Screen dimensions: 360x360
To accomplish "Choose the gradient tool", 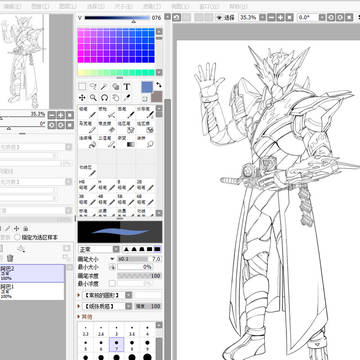I will [126, 142].
